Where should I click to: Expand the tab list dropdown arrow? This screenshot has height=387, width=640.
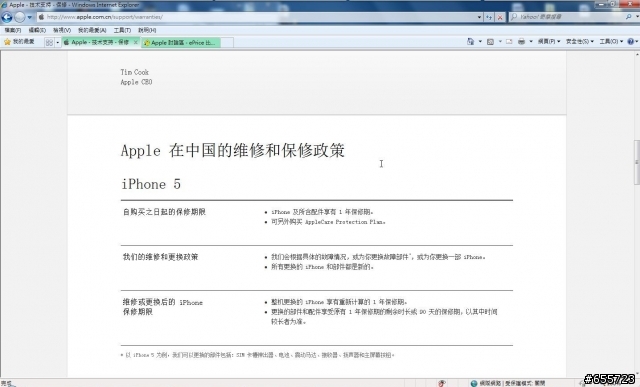(x=58, y=42)
